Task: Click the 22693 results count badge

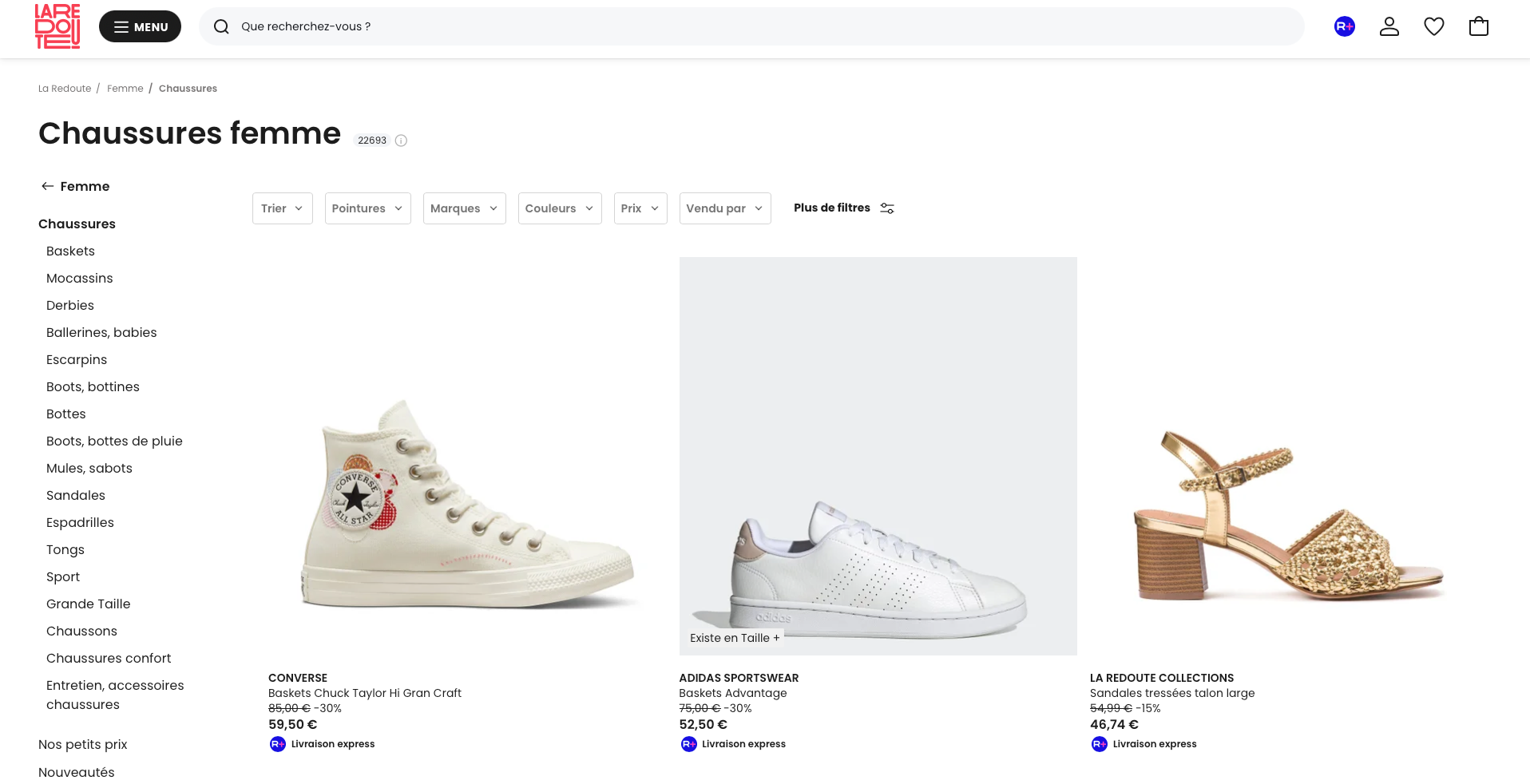Action: pos(372,141)
